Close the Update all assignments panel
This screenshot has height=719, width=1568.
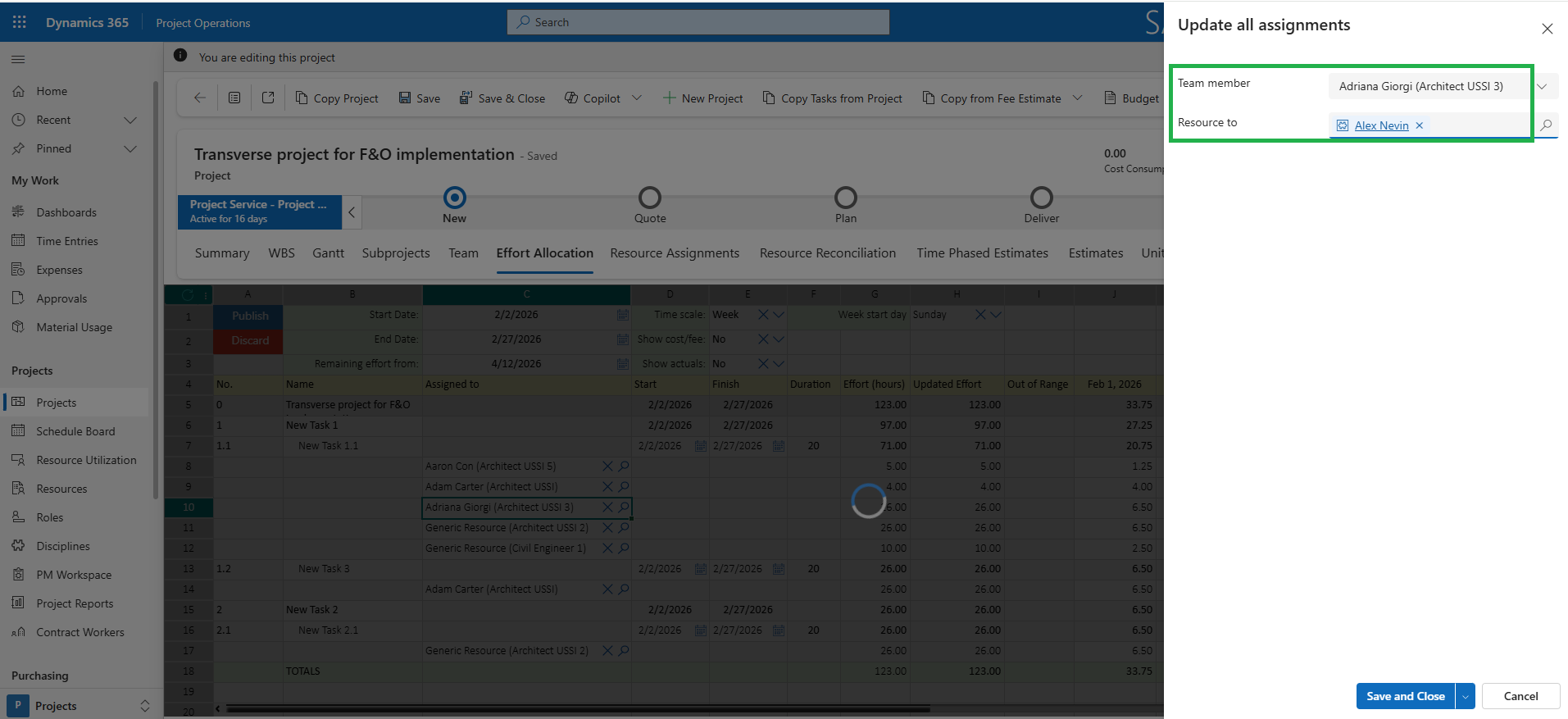point(1547,29)
